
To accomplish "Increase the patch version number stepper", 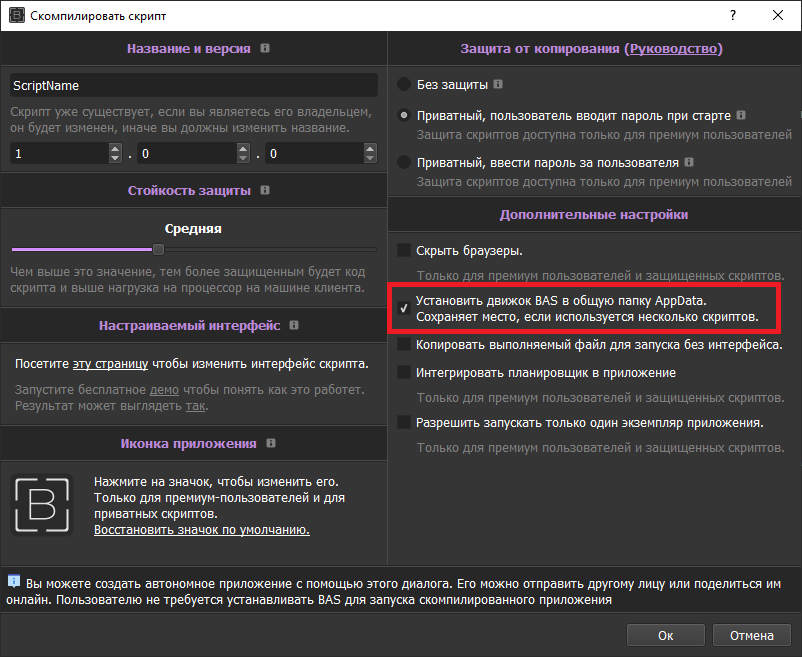I will [x=370, y=148].
